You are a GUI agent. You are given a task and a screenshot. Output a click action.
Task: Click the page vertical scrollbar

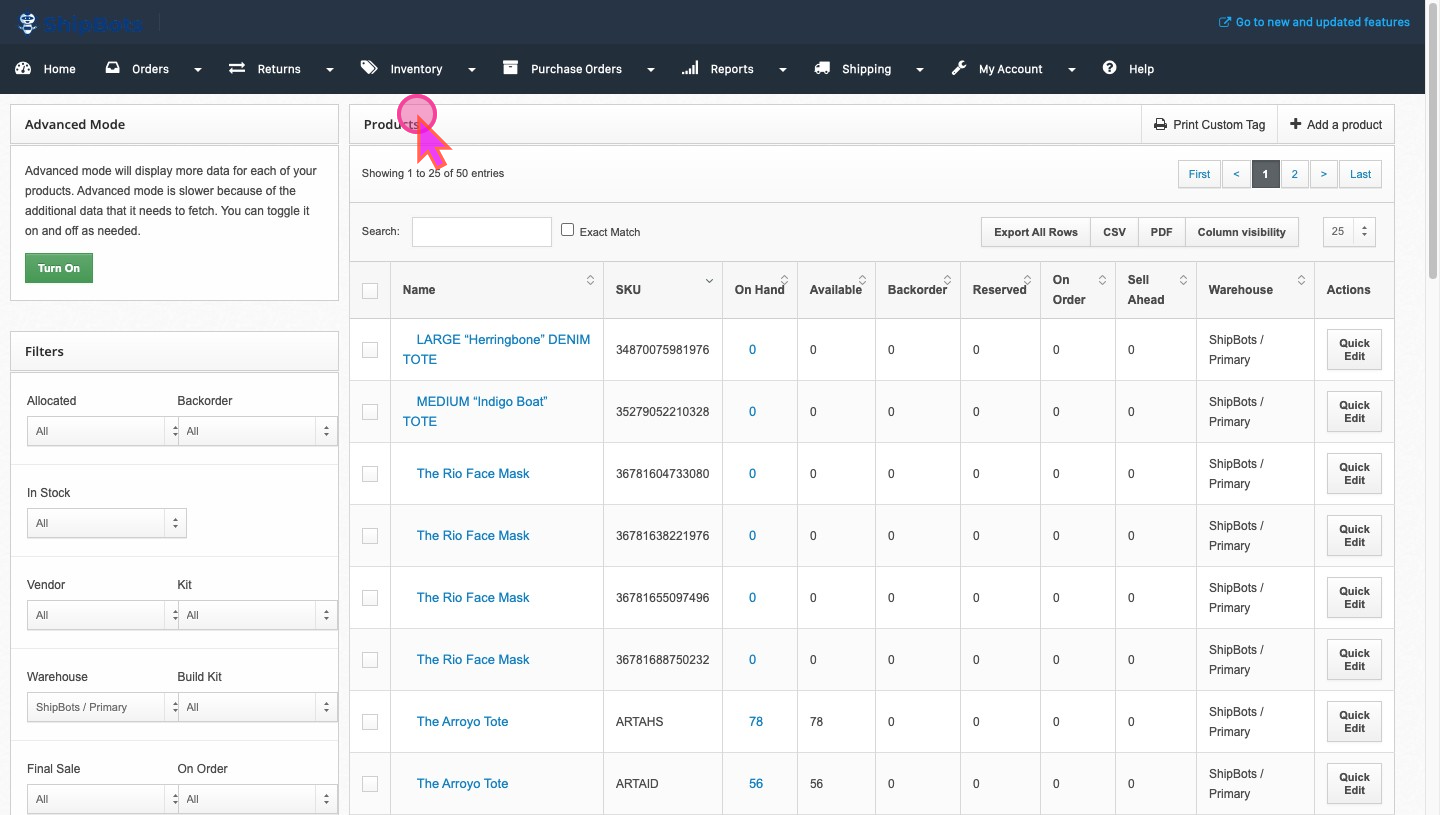[1432, 140]
